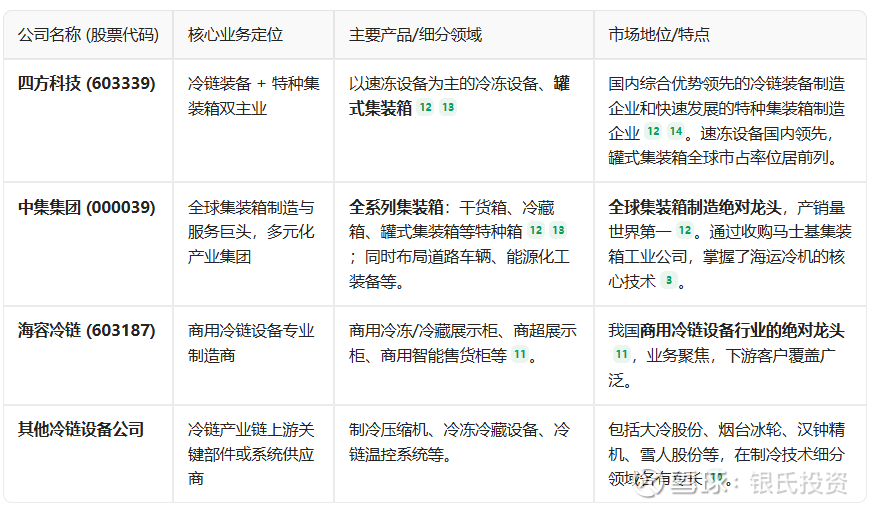
Task: Click the bold 商用冷链设备行业的绝对龙头 text
Action: (742, 331)
